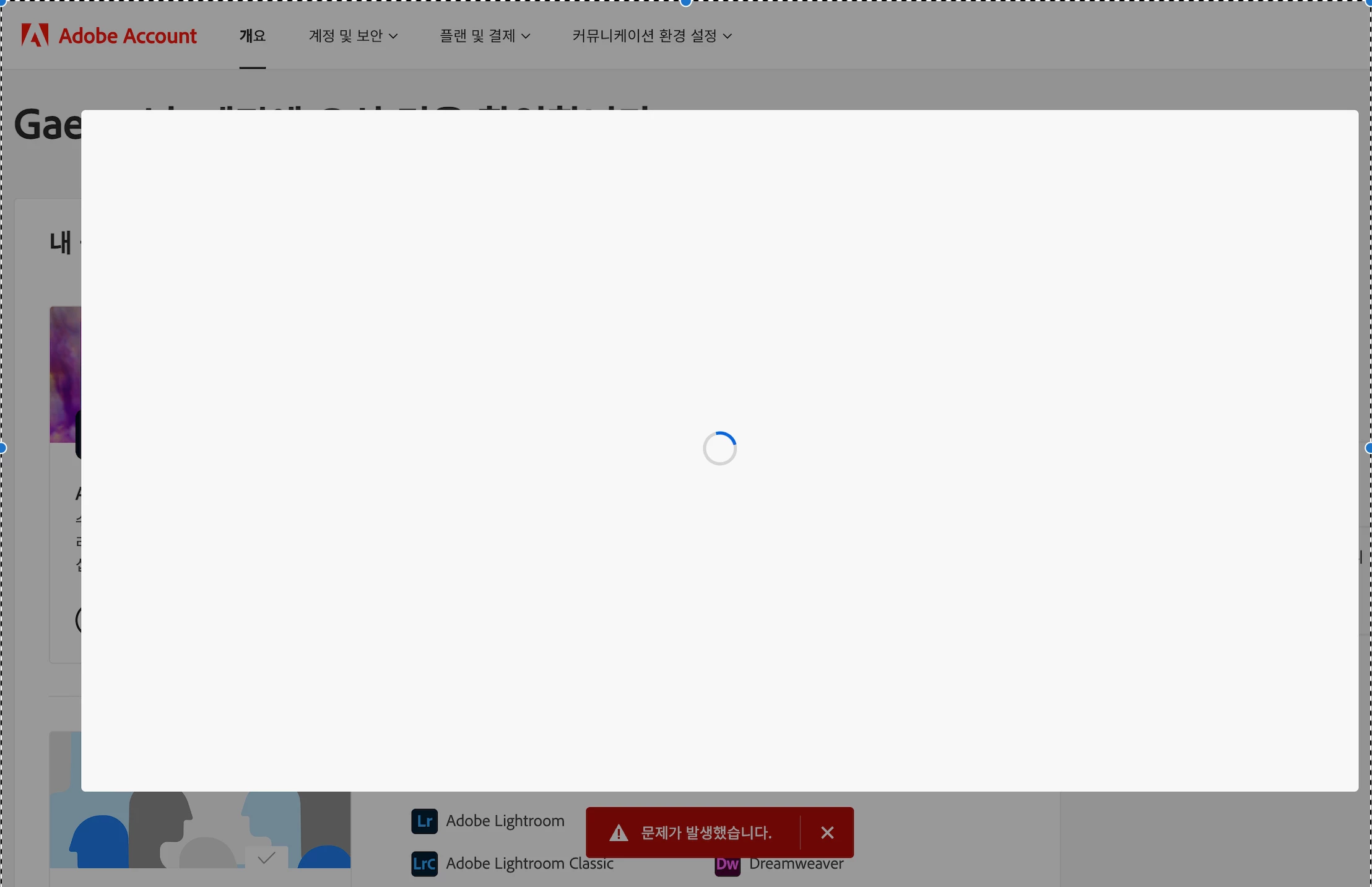Click the chevron beside 플랜 및 결제

526,37
